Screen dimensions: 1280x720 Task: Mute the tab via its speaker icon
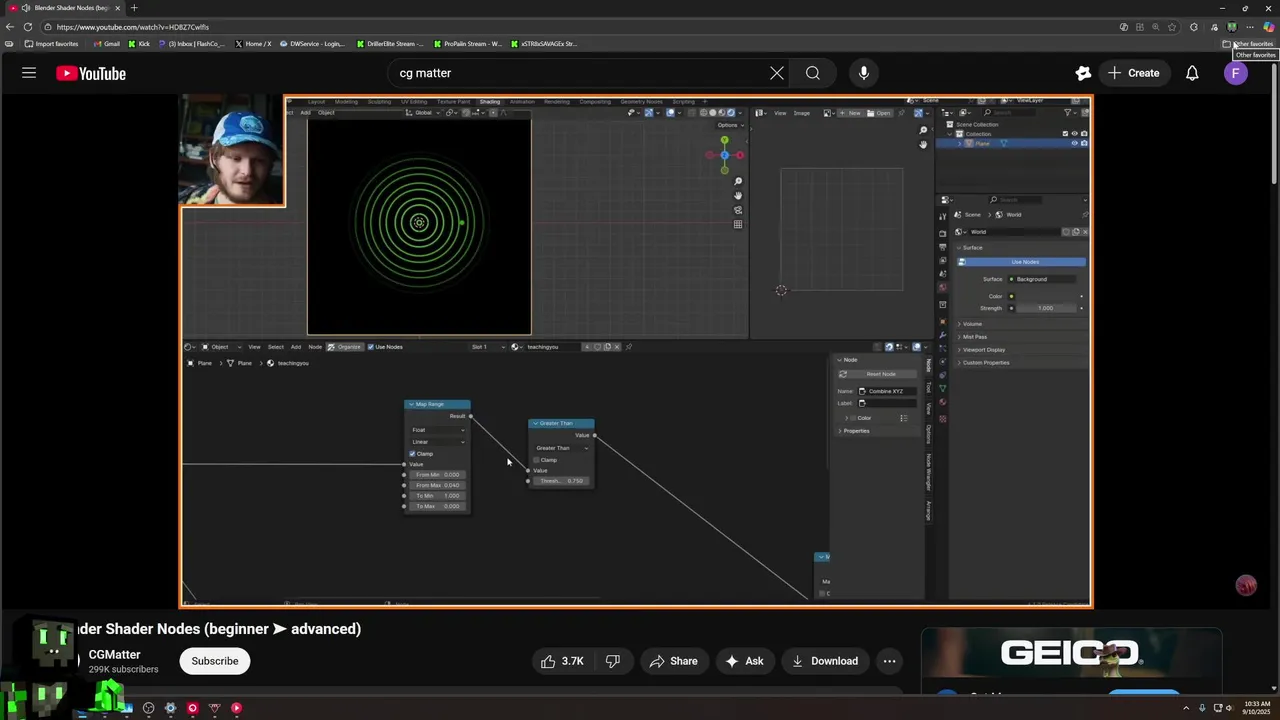tap(25, 8)
